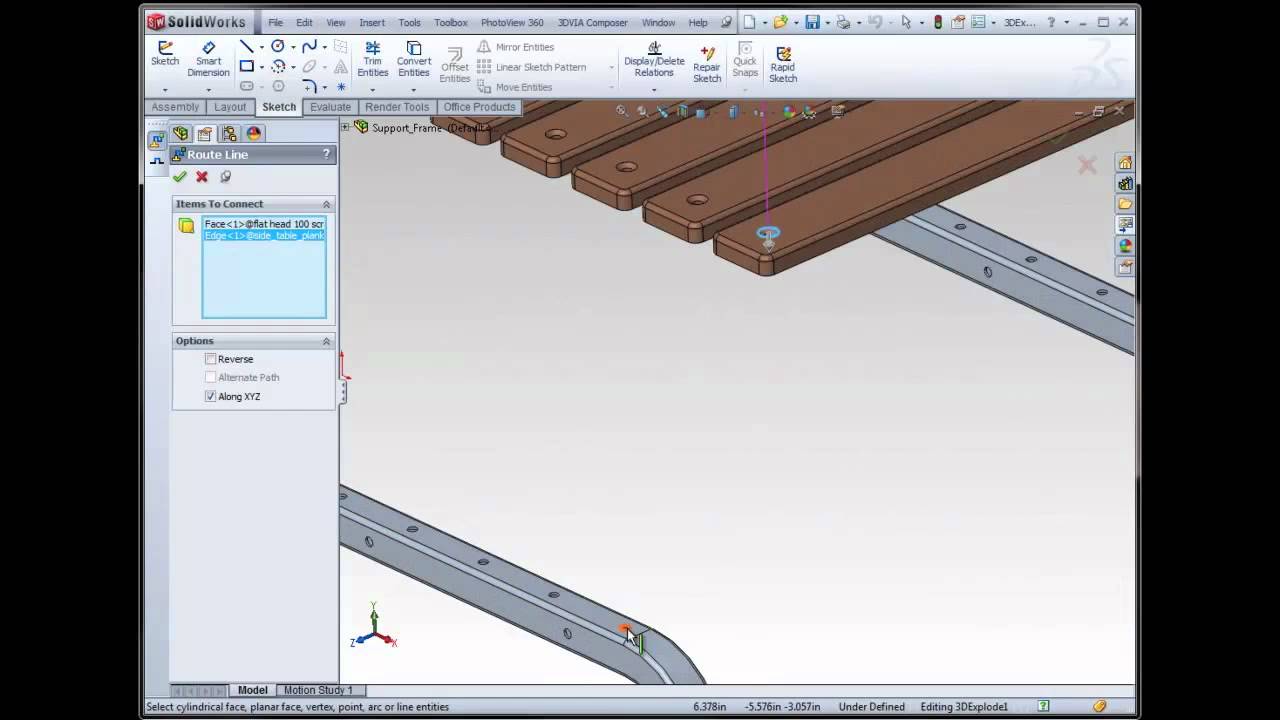Click the 3DEx search field

pos(1021,22)
